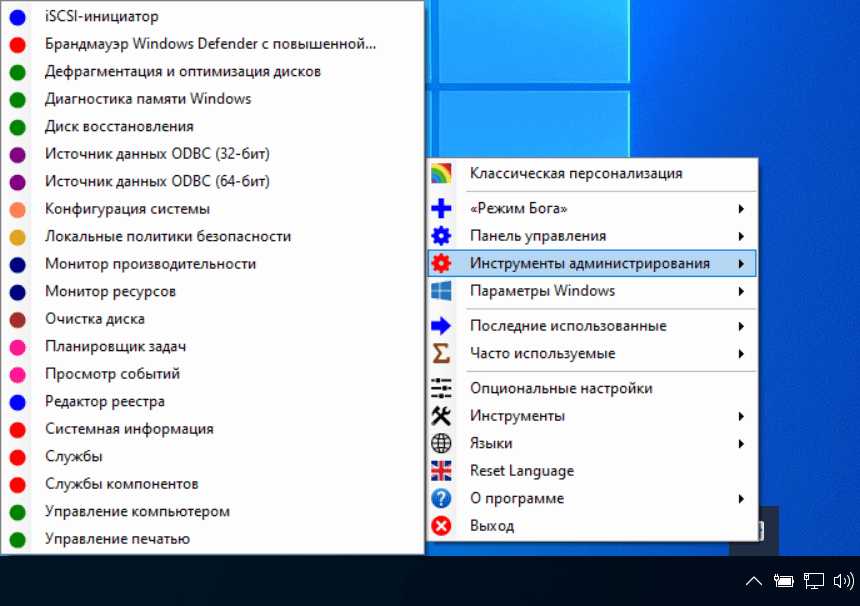Click the yellow dot beside Локальные политики безопасности
The height and width of the screenshot is (606, 860).
tap(18, 237)
